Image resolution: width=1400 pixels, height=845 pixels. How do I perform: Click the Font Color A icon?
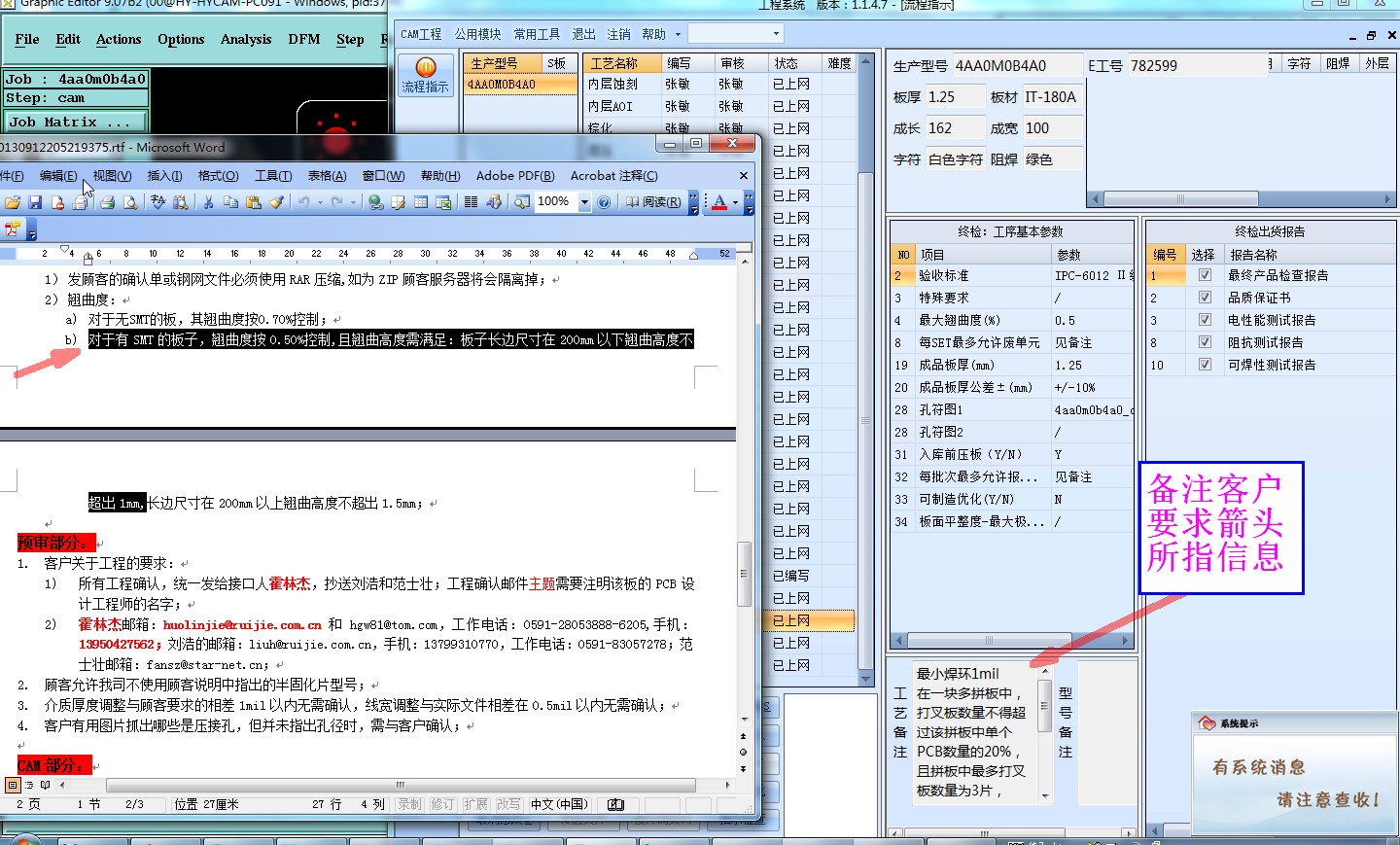[719, 202]
